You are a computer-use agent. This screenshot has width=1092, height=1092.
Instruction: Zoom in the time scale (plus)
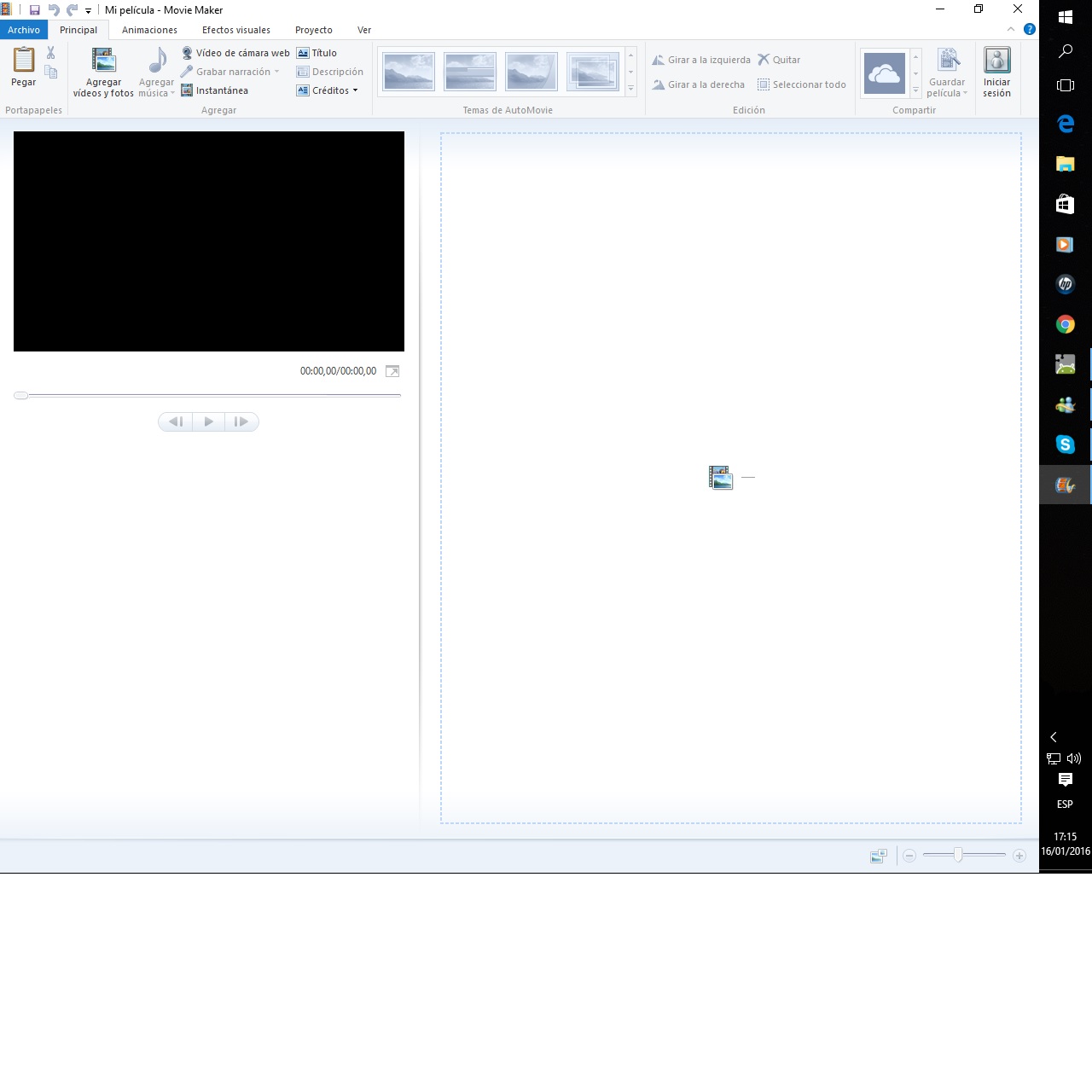(1019, 856)
